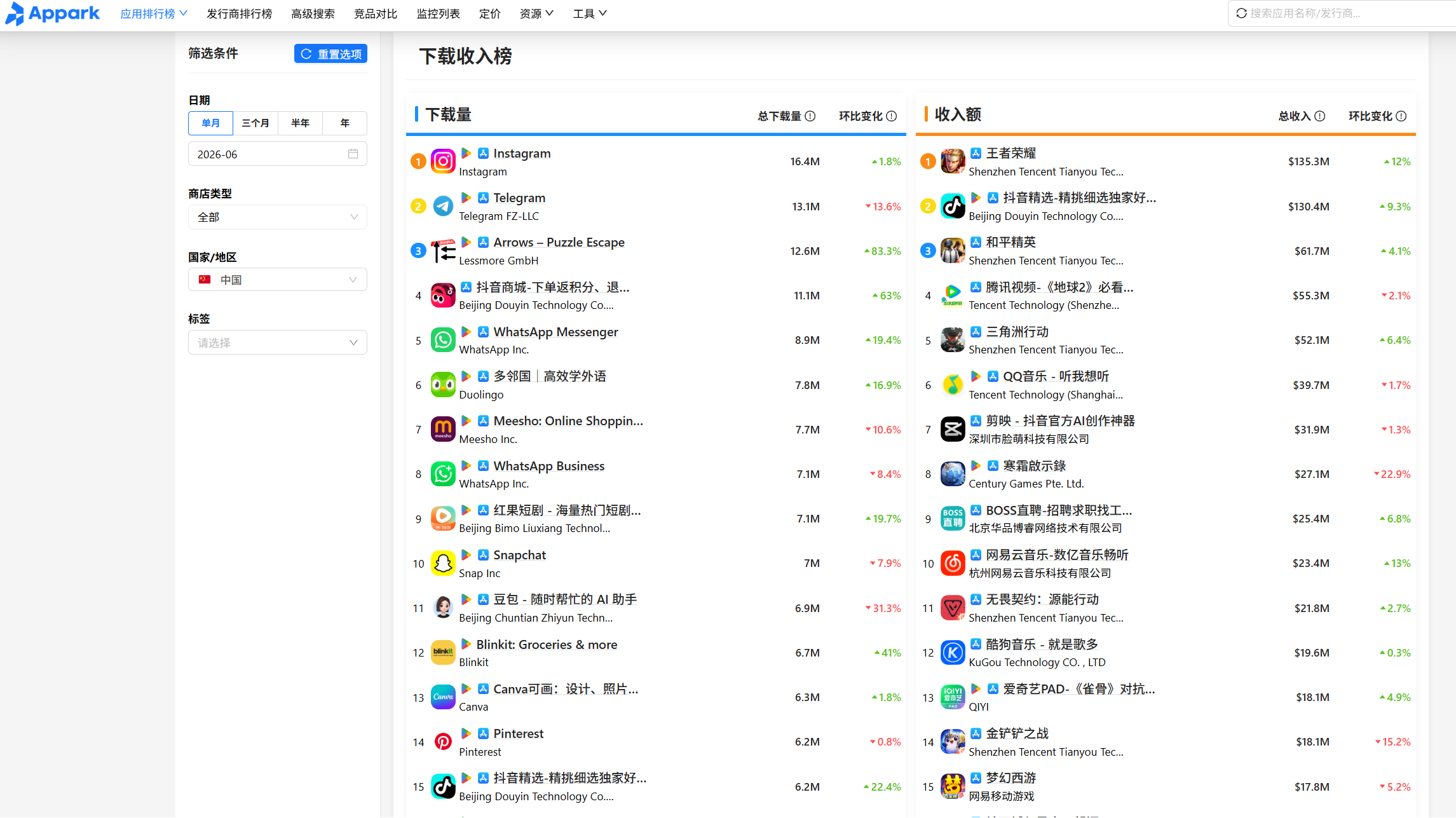
Task: Click the Beijing Bimo Liuxiang publisher text
Action: (534, 528)
